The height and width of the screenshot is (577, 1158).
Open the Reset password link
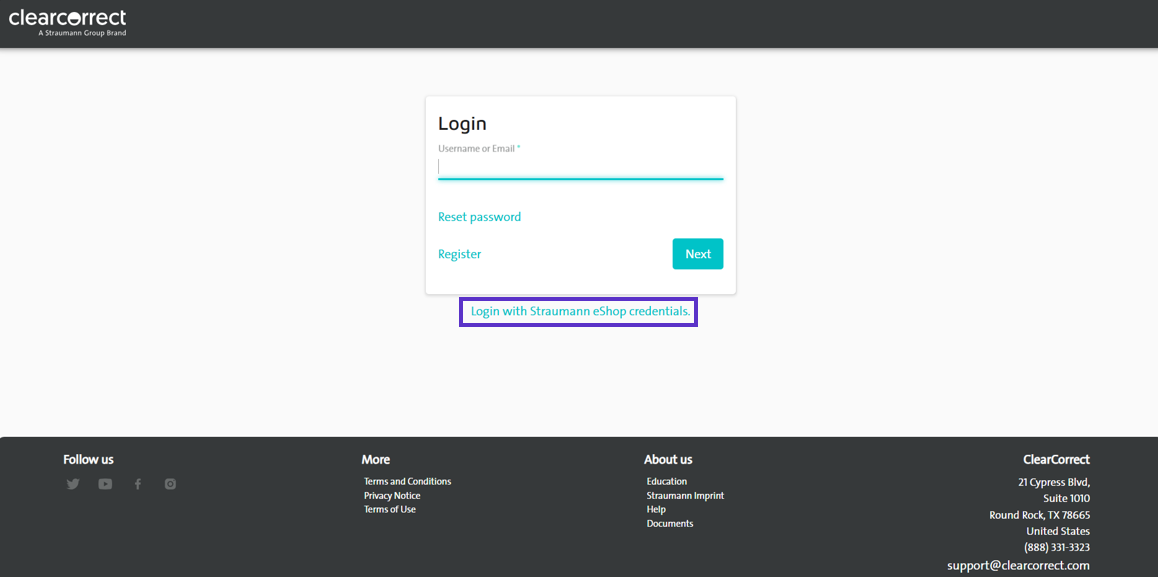479,216
